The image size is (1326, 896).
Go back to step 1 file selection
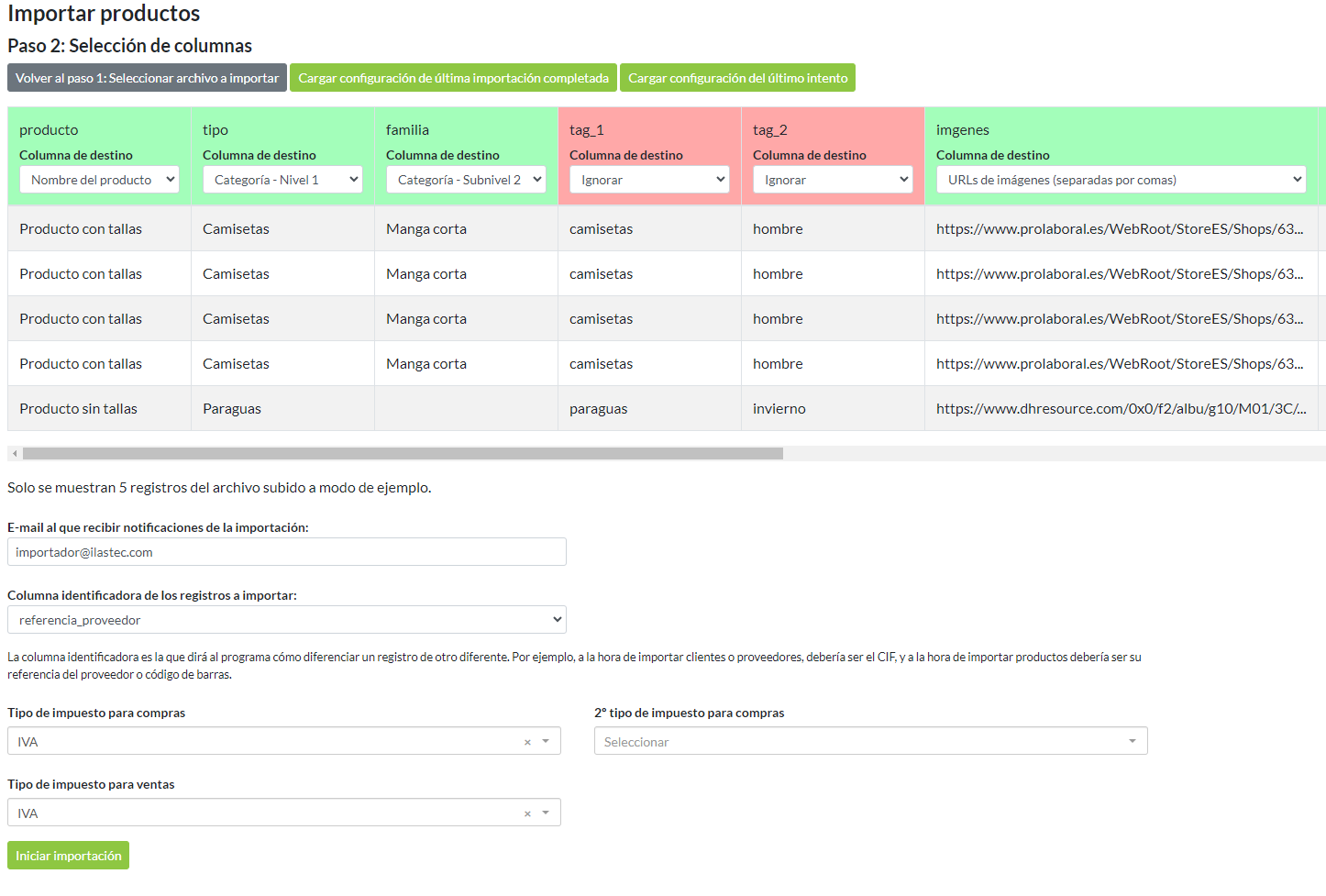pyautogui.click(x=147, y=78)
